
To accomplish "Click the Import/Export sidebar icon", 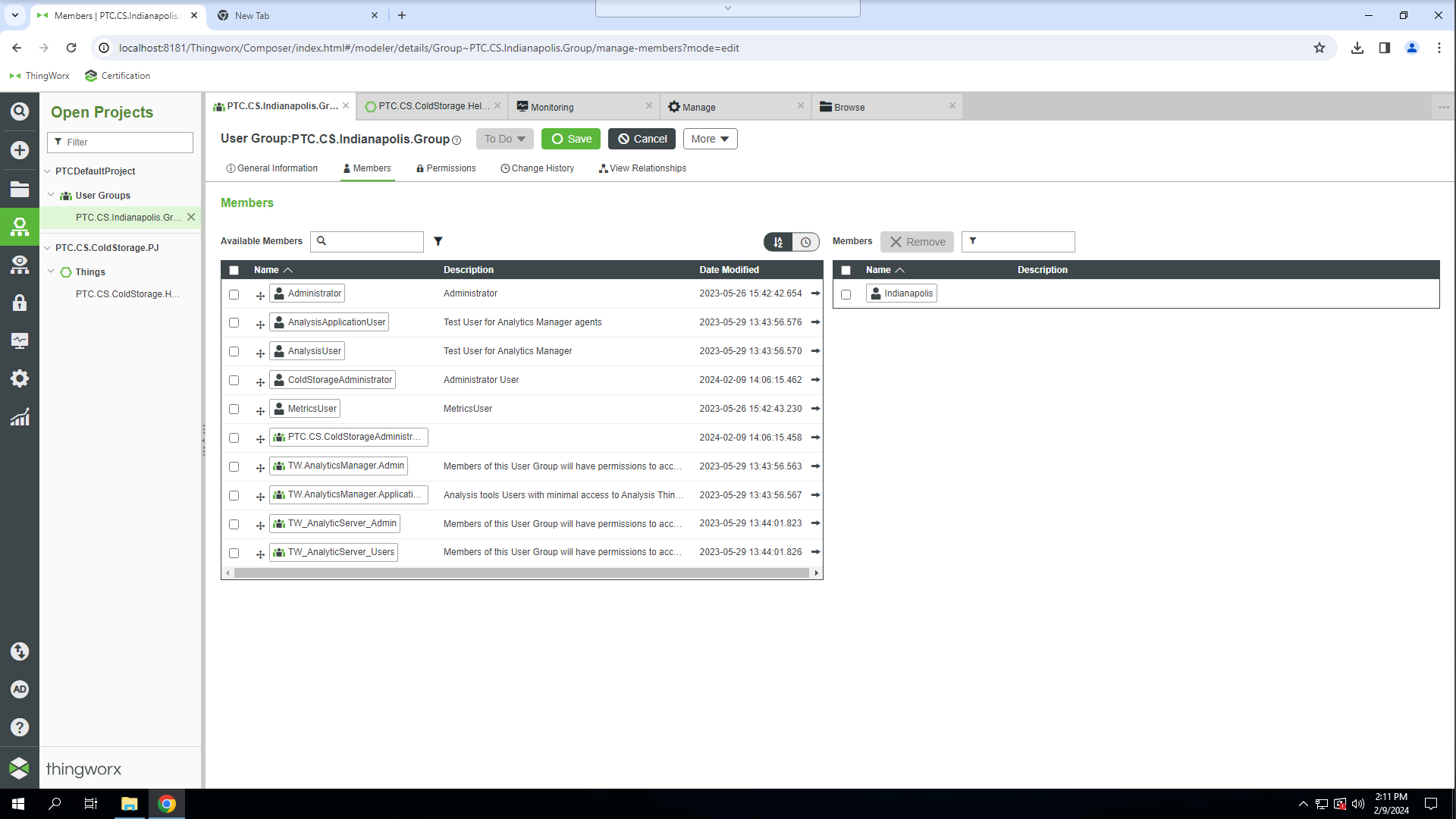I will 20,651.
